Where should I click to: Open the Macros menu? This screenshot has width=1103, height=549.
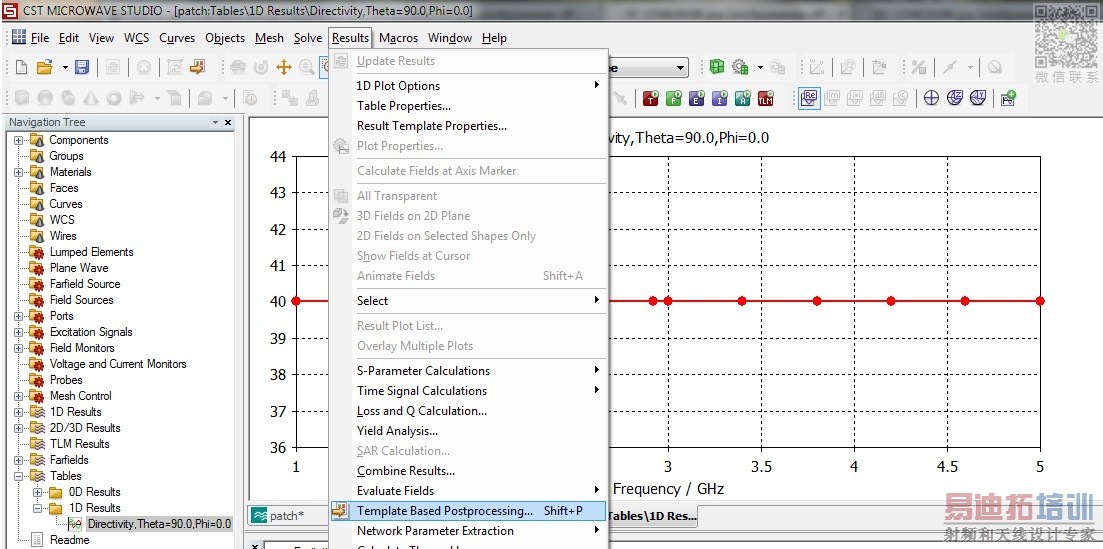pos(398,38)
